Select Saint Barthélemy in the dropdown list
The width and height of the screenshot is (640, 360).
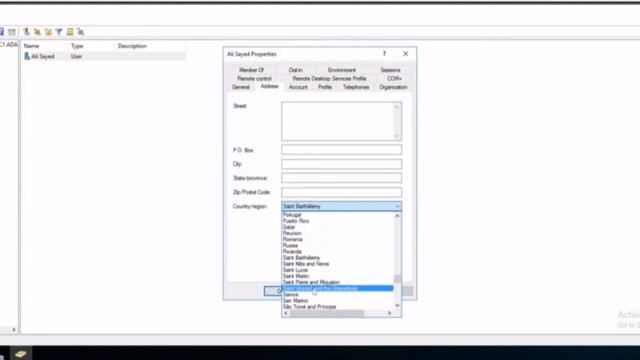coord(302,258)
